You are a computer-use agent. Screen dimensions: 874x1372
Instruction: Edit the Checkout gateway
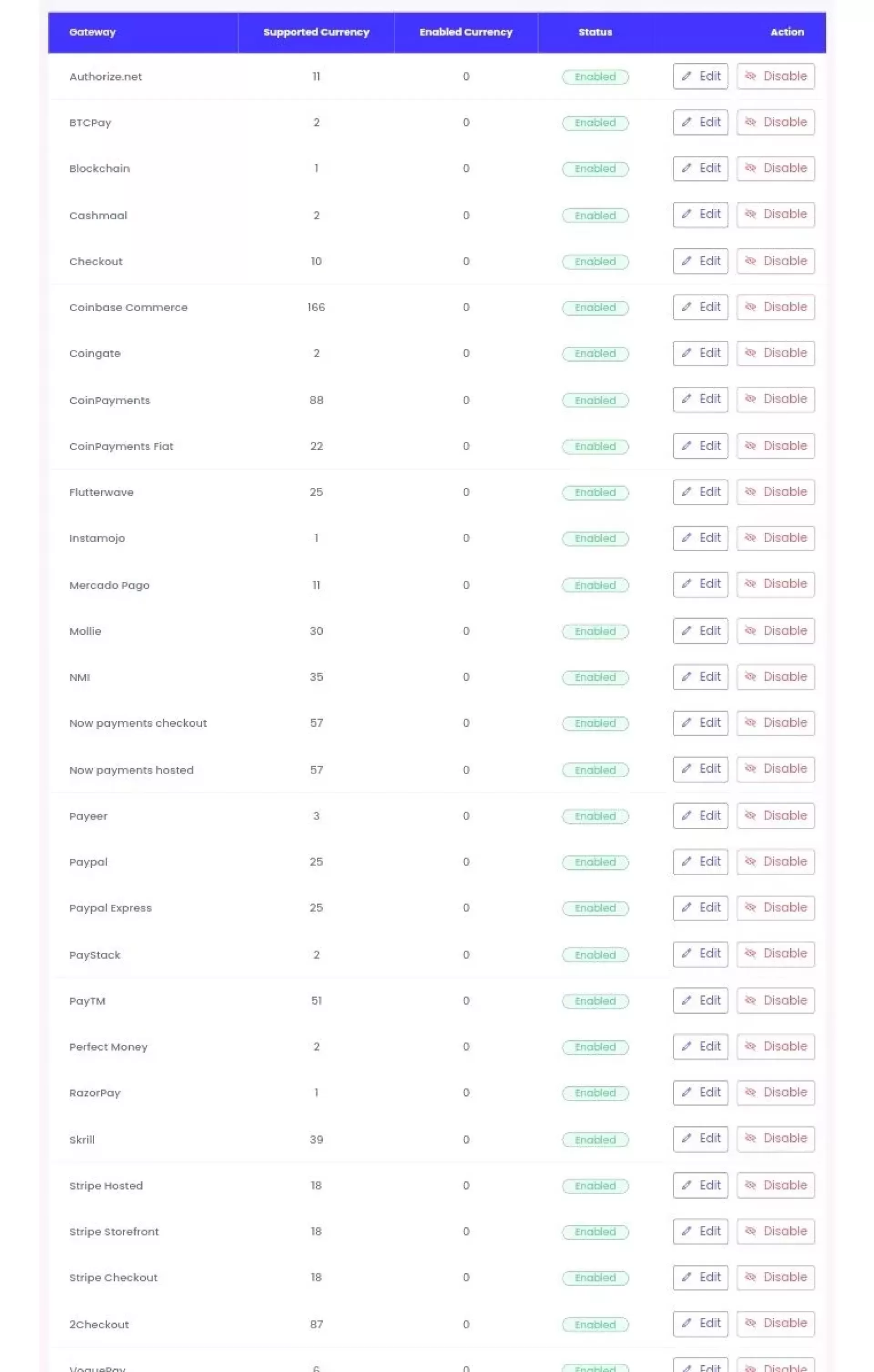700,261
